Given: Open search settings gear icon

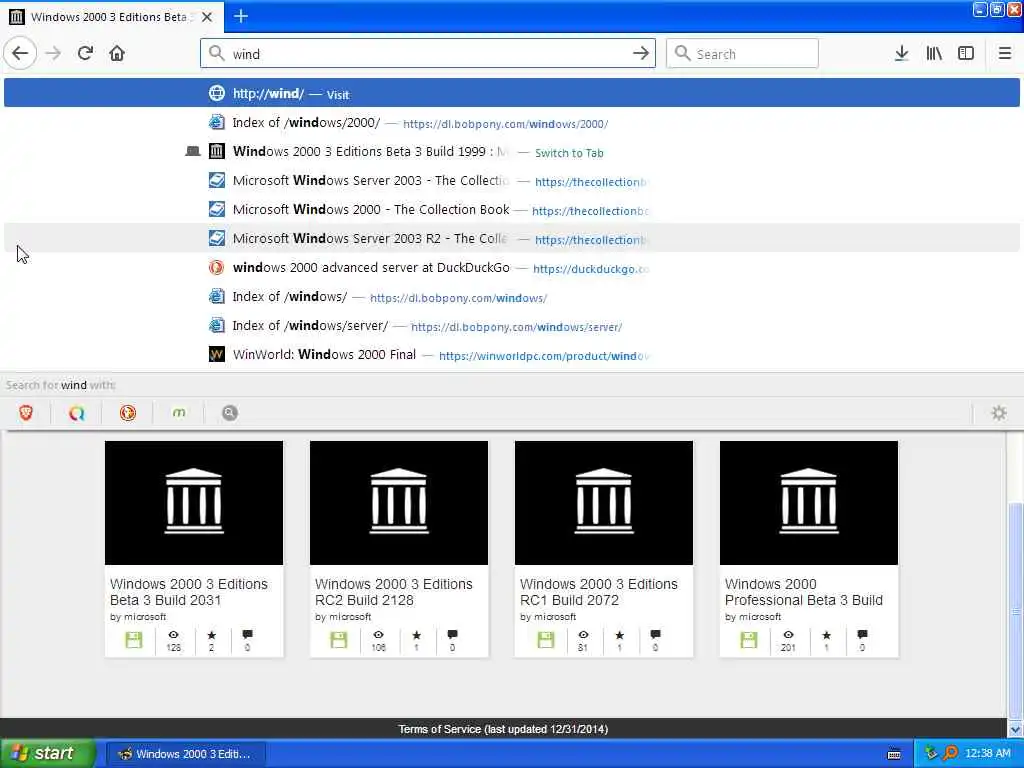Looking at the screenshot, I should click(999, 413).
